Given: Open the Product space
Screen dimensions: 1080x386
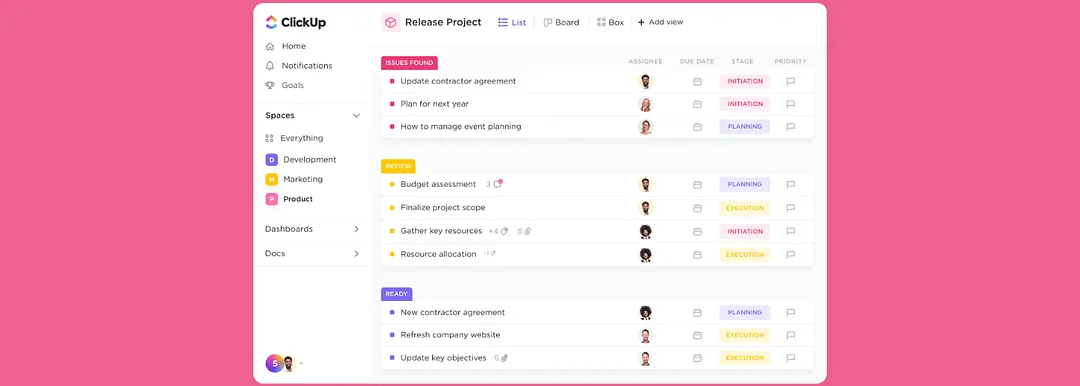Looking at the screenshot, I should pos(289,199).
